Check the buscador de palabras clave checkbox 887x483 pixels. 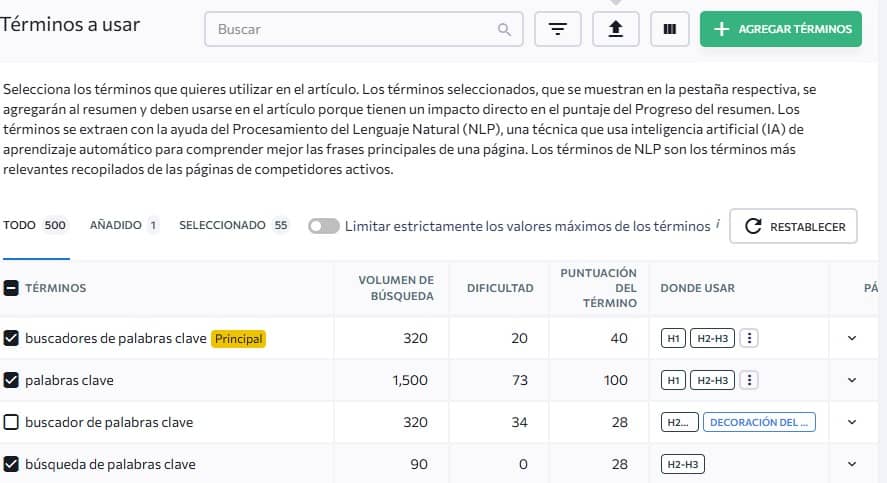12,422
